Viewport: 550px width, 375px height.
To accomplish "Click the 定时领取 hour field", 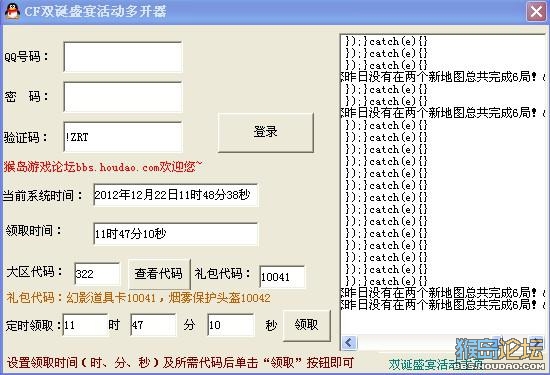I will [x=85, y=325].
